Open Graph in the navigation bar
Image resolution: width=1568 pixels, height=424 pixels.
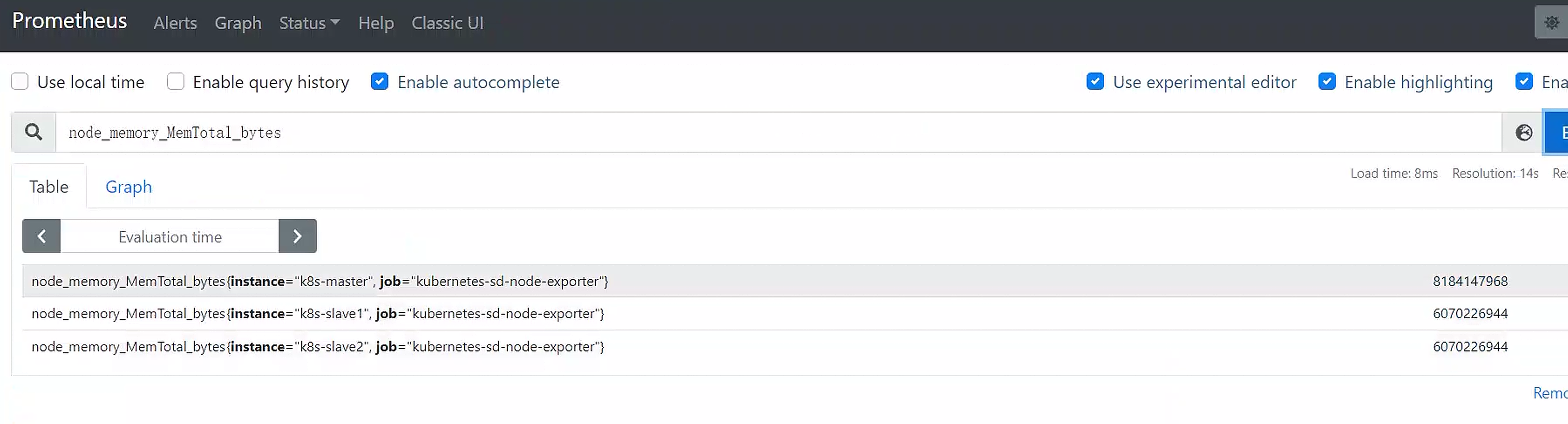point(238,23)
